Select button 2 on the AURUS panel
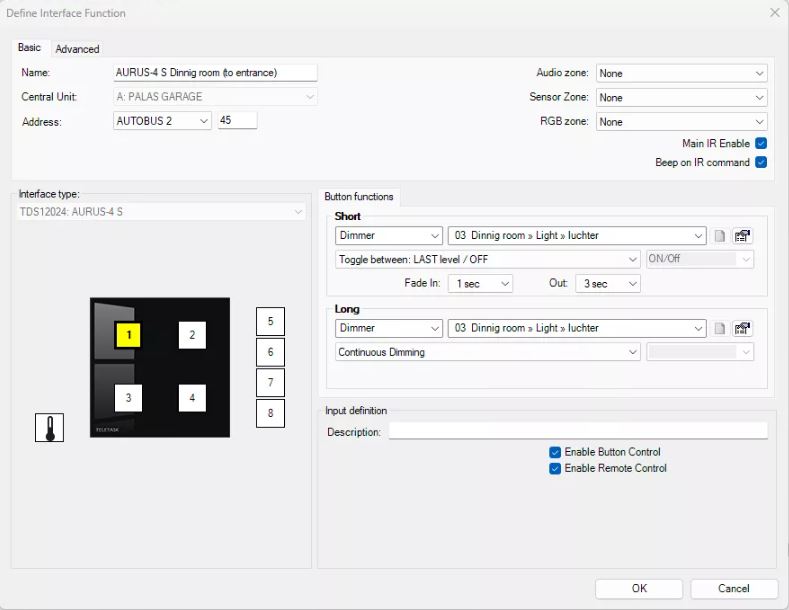The height and width of the screenshot is (610, 789). (x=192, y=335)
